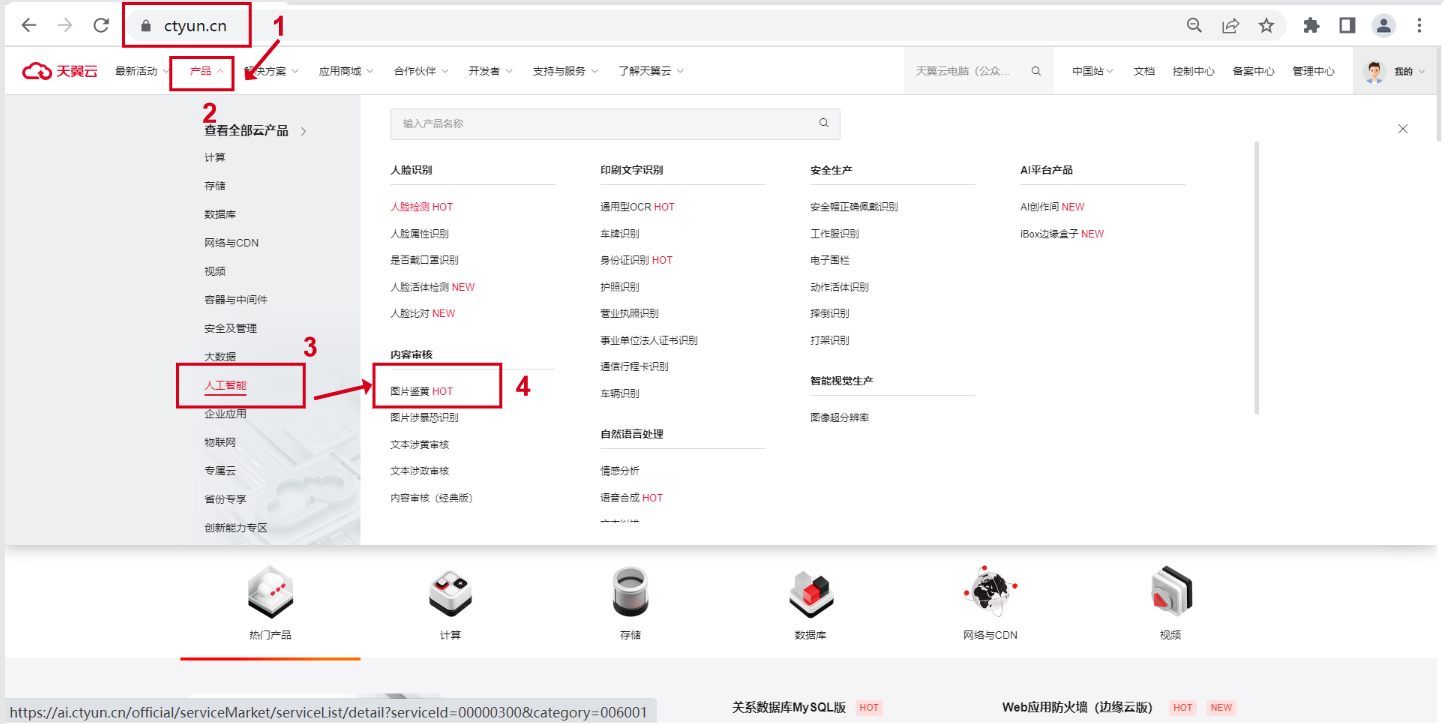Focus the 输入产品名称 search field
The image size is (1444, 724).
pos(615,123)
